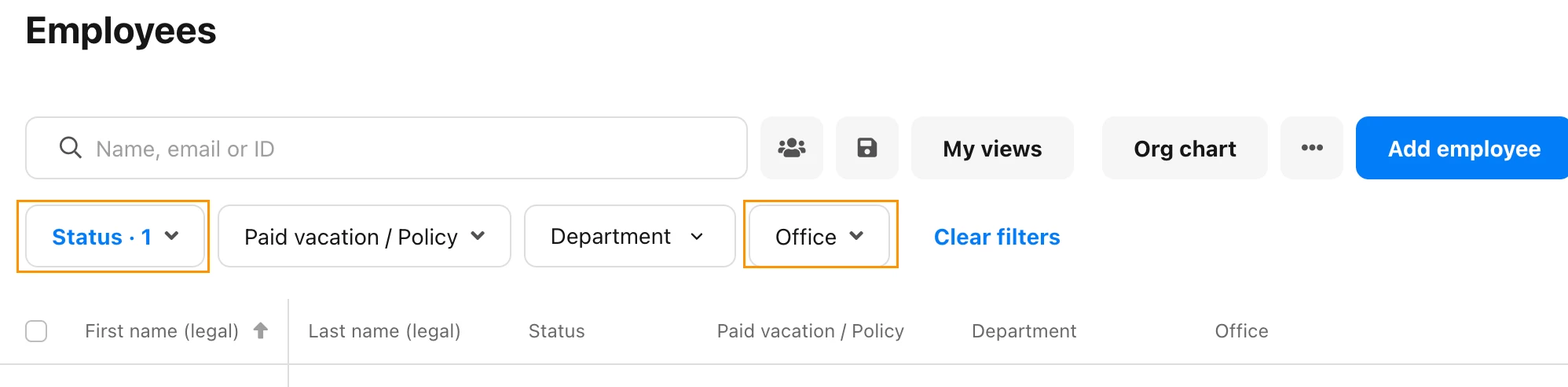
Task: Click the sort arrow beside First name
Action: [261, 331]
